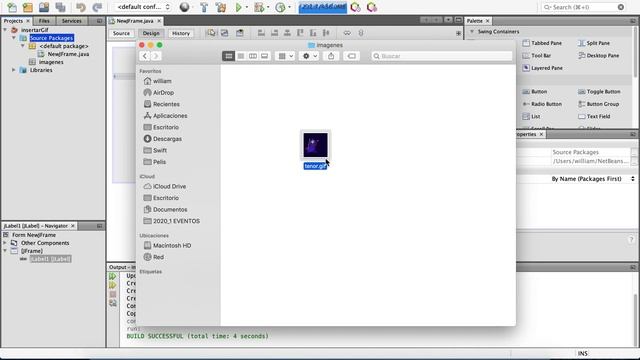Collapse the insertarGif project node
Image resolution: width=640 pixels, height=360 pixels.
point(5,30)
